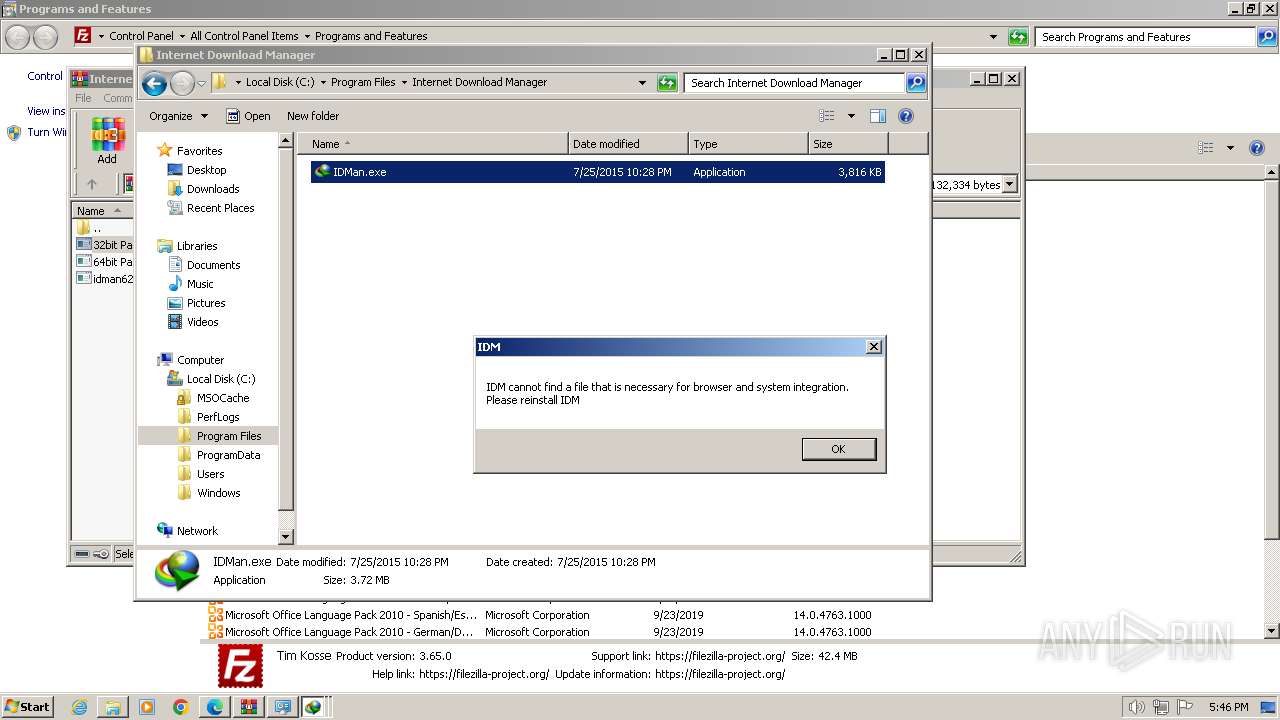The height and width of the screenshot is (720, 1280).
Task: Open the Start menu
Action: (x=28, y=707)
